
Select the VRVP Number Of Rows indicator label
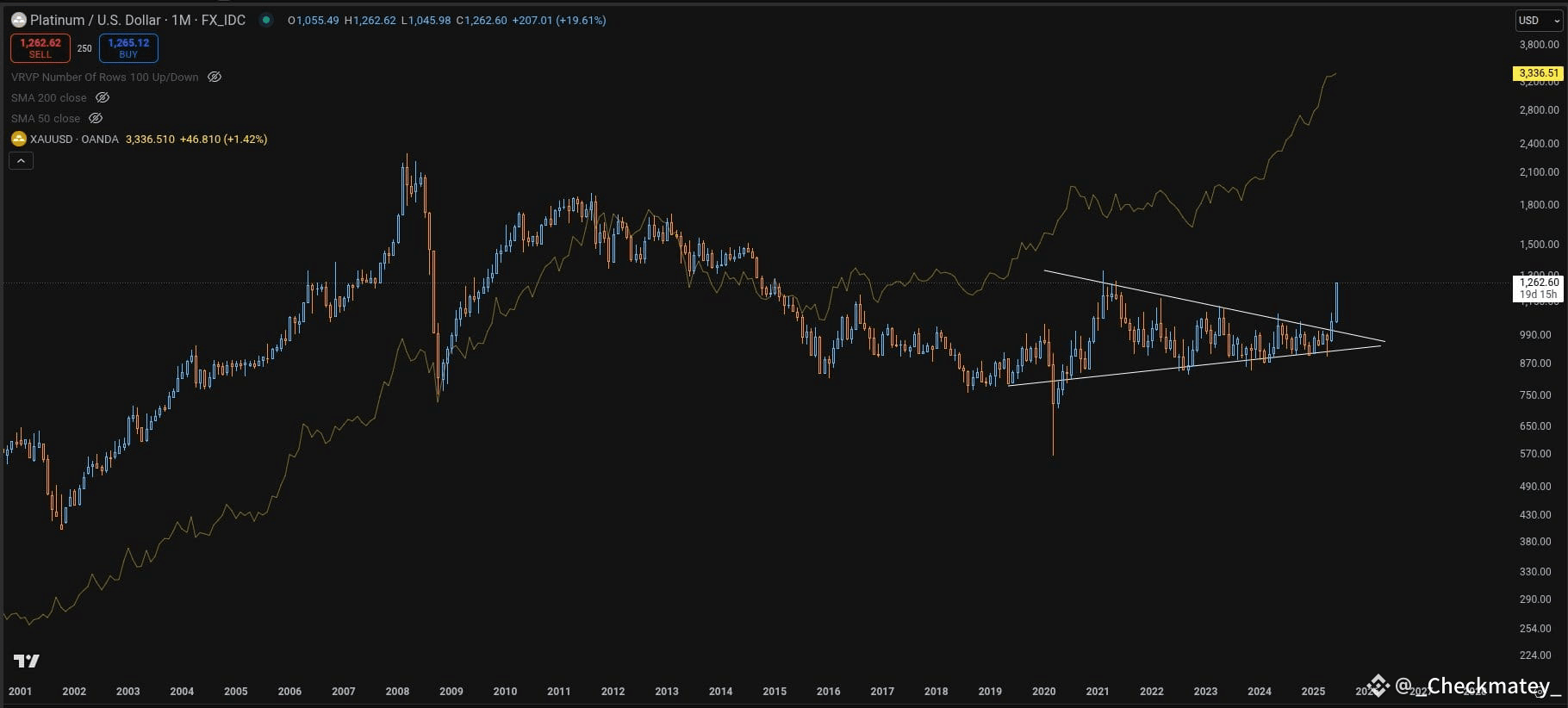tap(105, 77)
